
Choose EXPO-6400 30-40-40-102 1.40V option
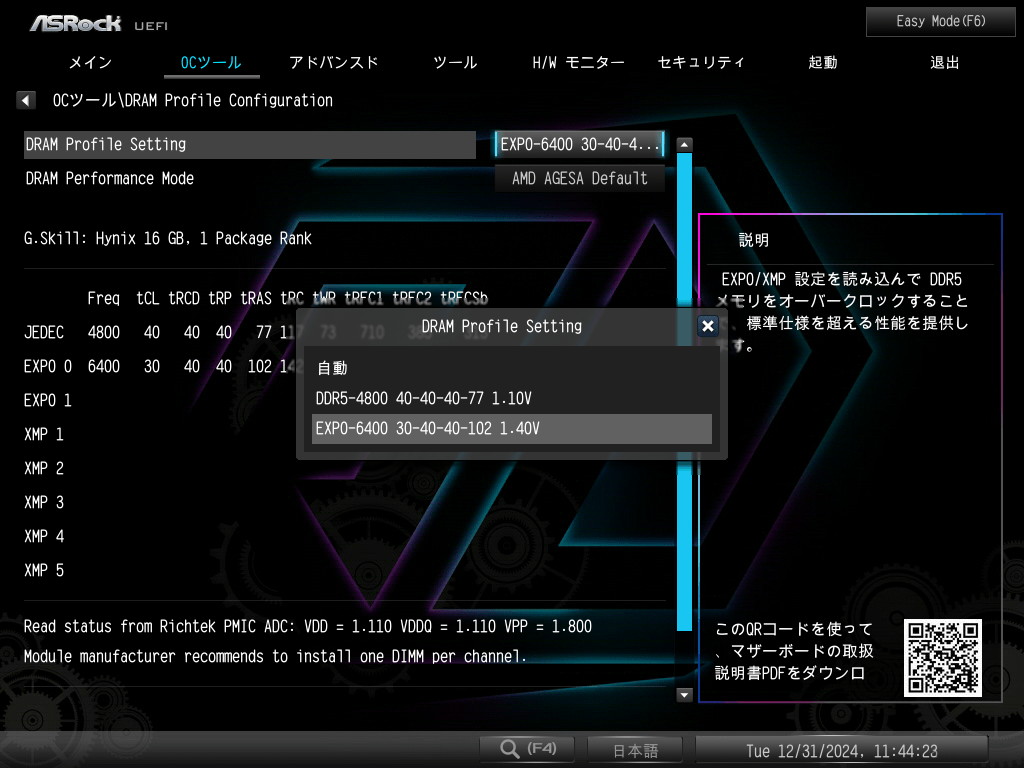pyautogui.click(x=512, y=429)
